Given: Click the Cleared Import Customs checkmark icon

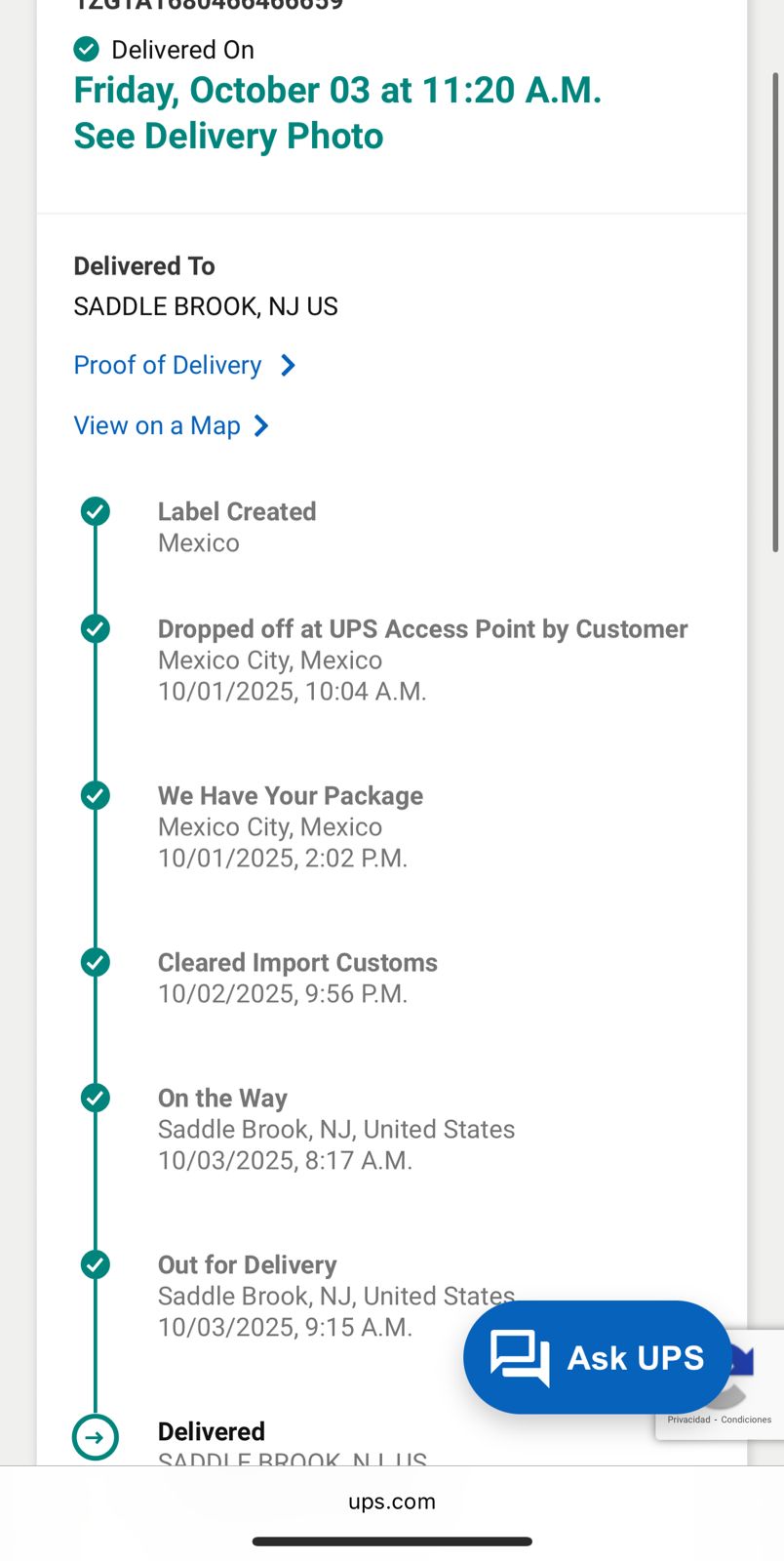Looking at the screenshot, I should (x=96, y=962).
